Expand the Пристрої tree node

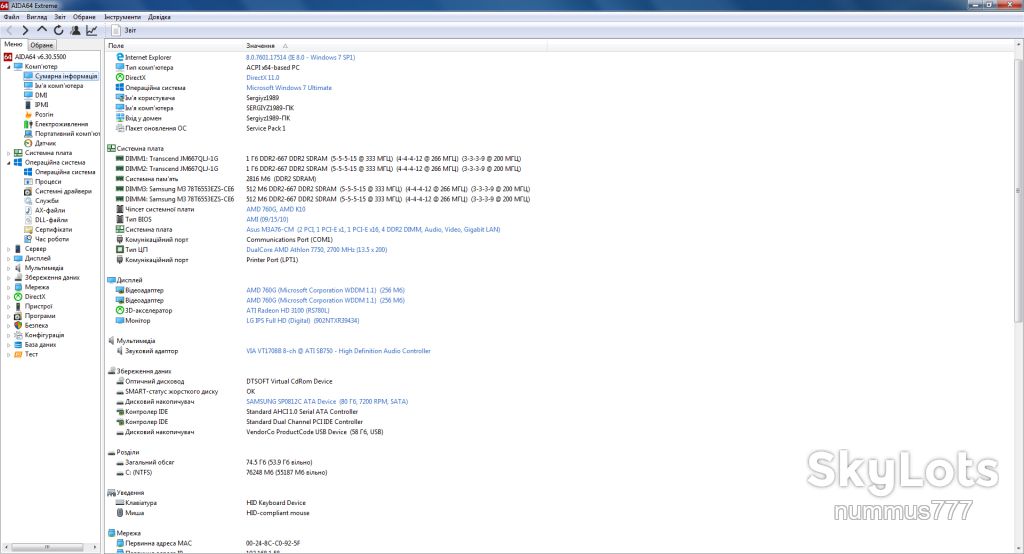[x=8, y=306]
